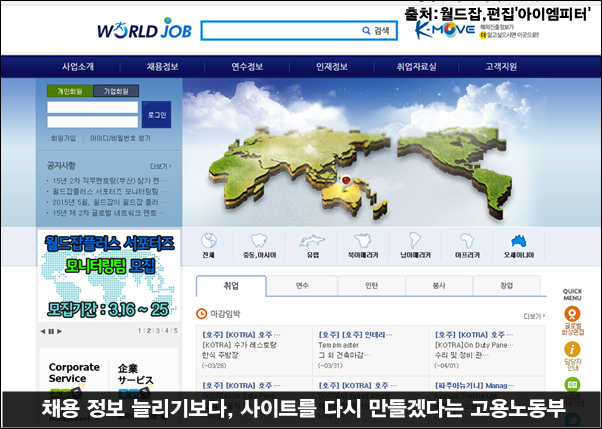Open notice 월드잡플러스 서포터즈 모니터링팀
The image size is (602, 429).
110,191
